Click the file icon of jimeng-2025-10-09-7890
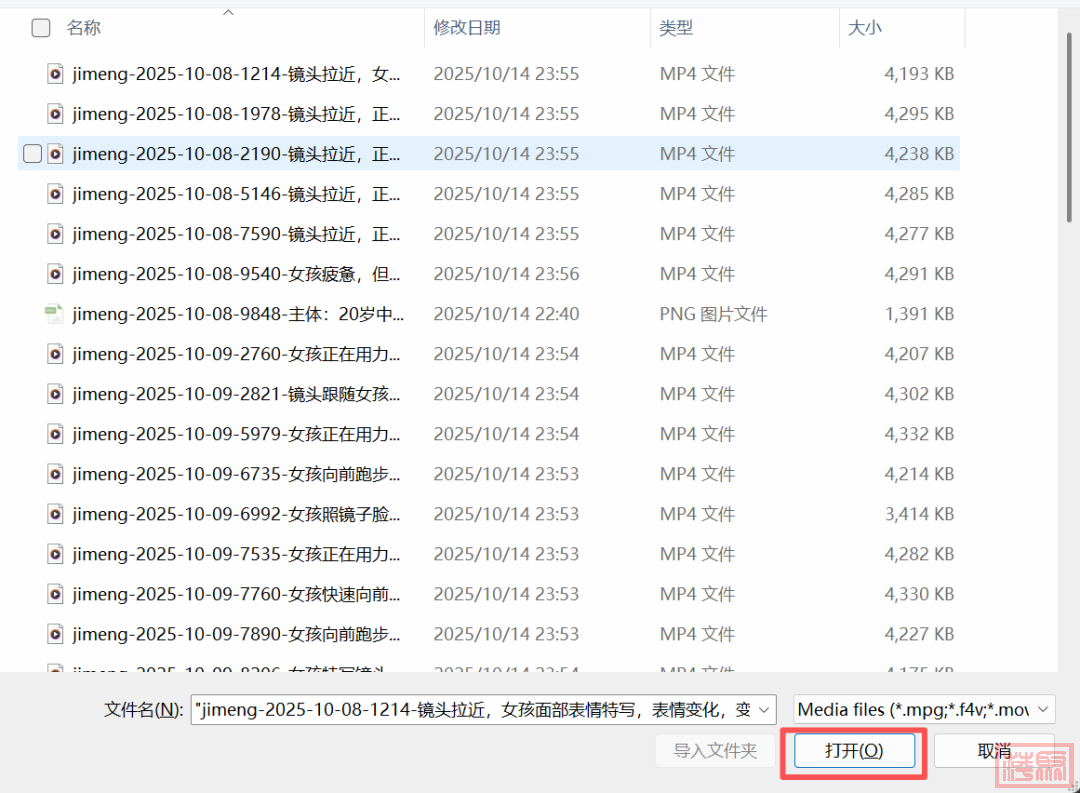 [56, 634]
